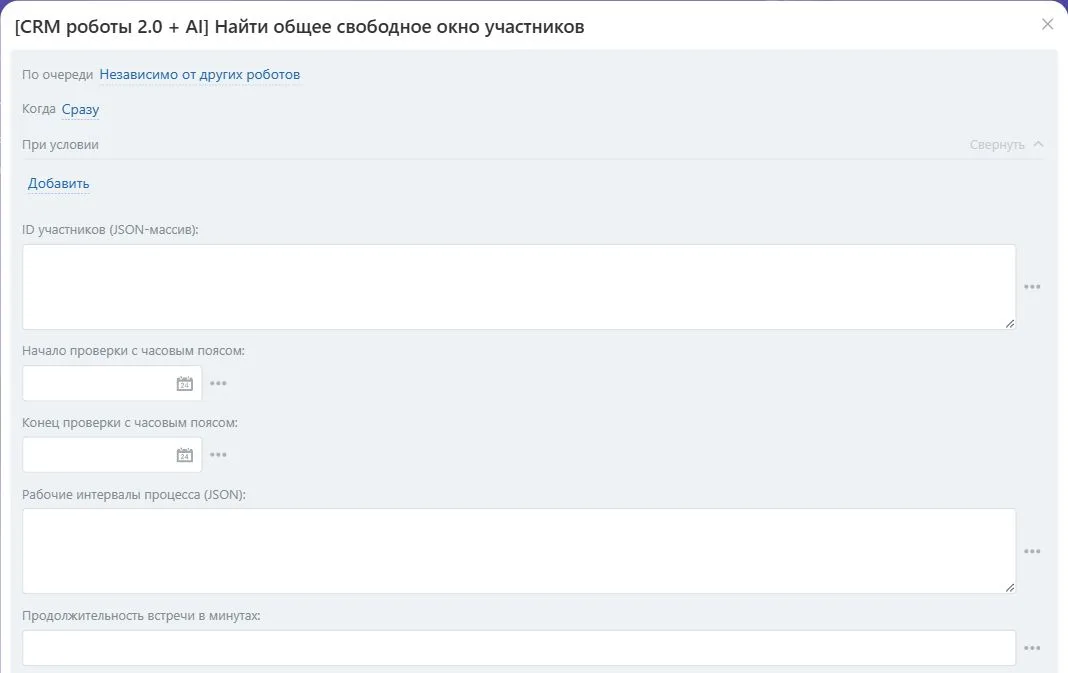Open calendar picker for Начало проверки
Viewport: 1068px width, 673px height.
[185, 384]
